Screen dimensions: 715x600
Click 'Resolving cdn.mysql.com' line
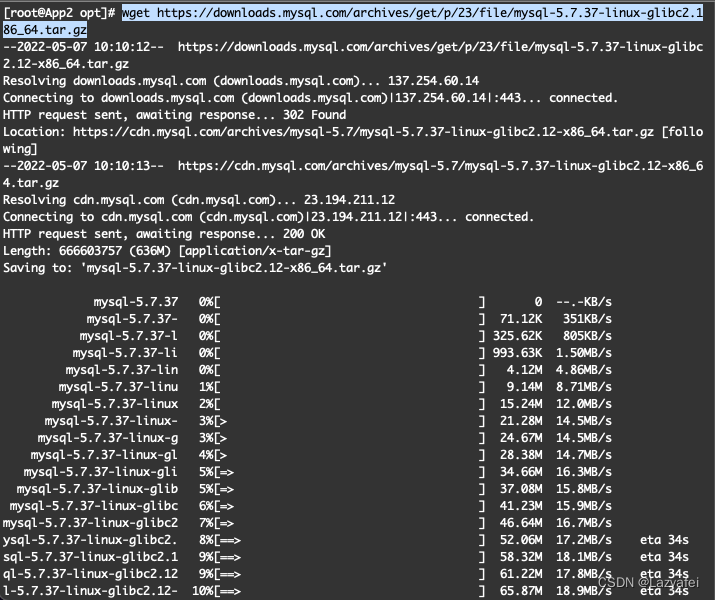pyautogui.click(x=199, y=200)
